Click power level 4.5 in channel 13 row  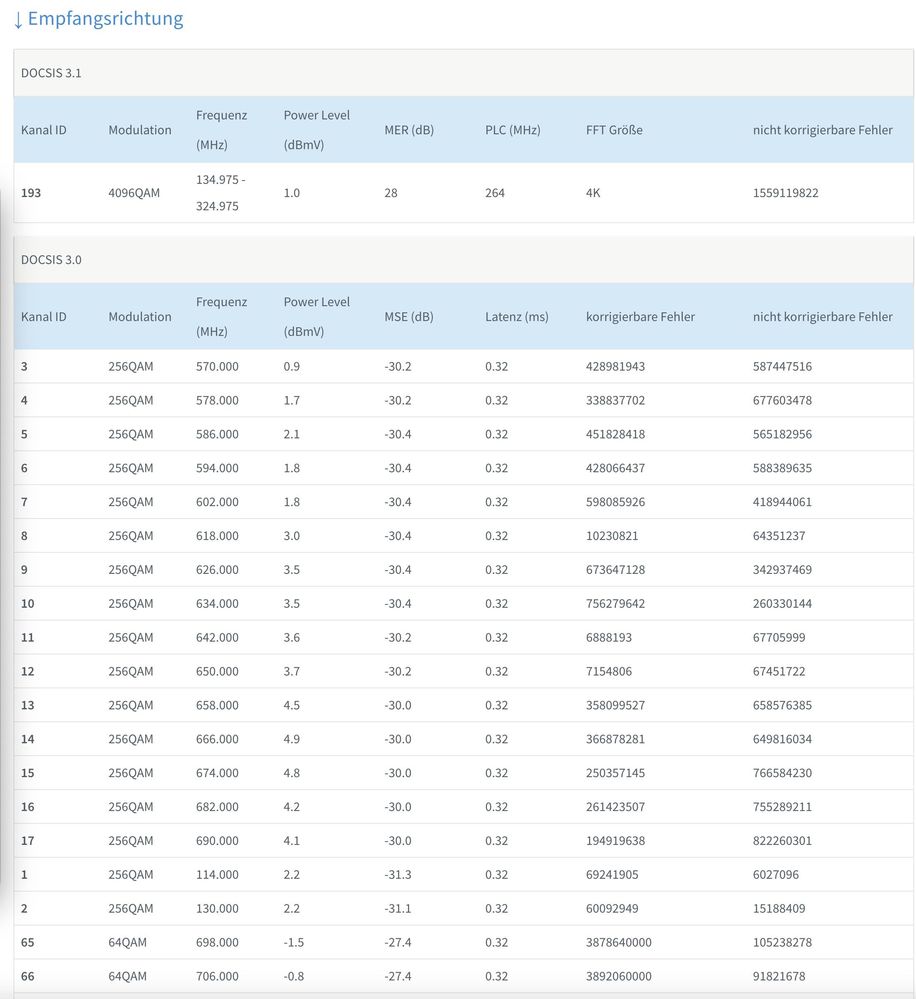point(292,705)
